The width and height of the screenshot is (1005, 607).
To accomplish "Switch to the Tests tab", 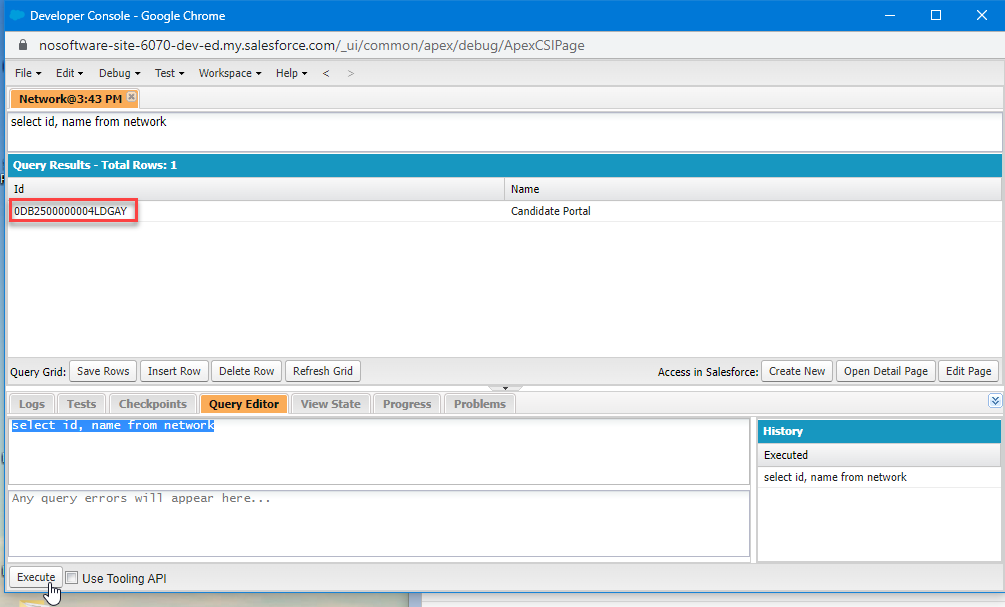I will point(81,404).
